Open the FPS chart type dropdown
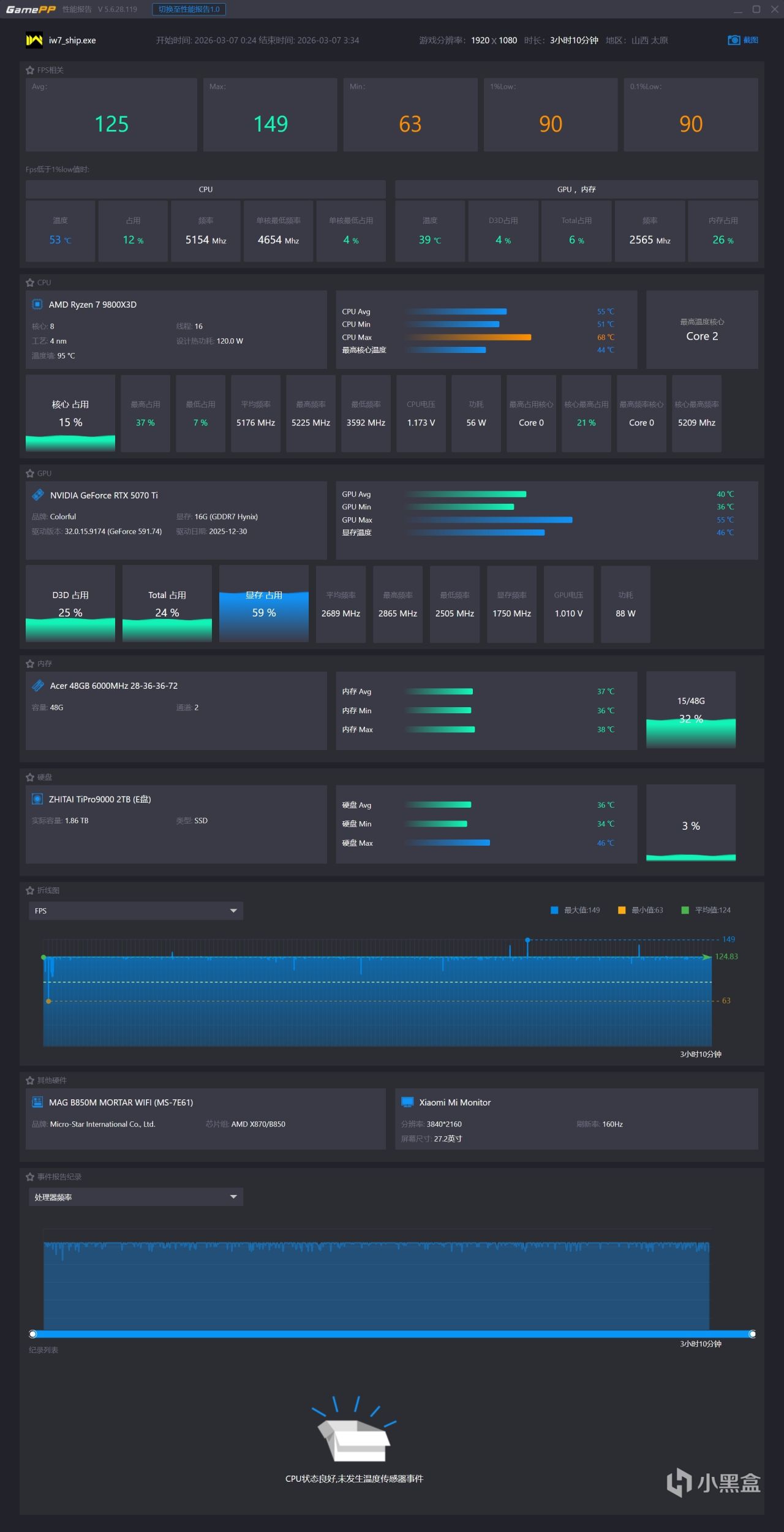 (136, 911)
